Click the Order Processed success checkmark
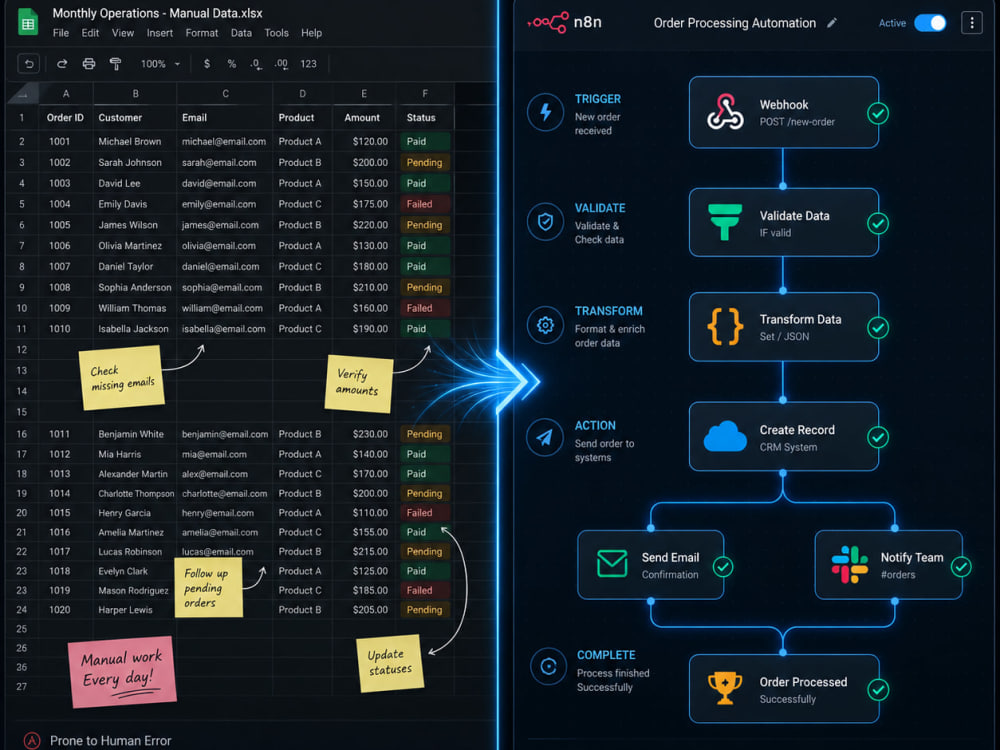 point(878,689)
